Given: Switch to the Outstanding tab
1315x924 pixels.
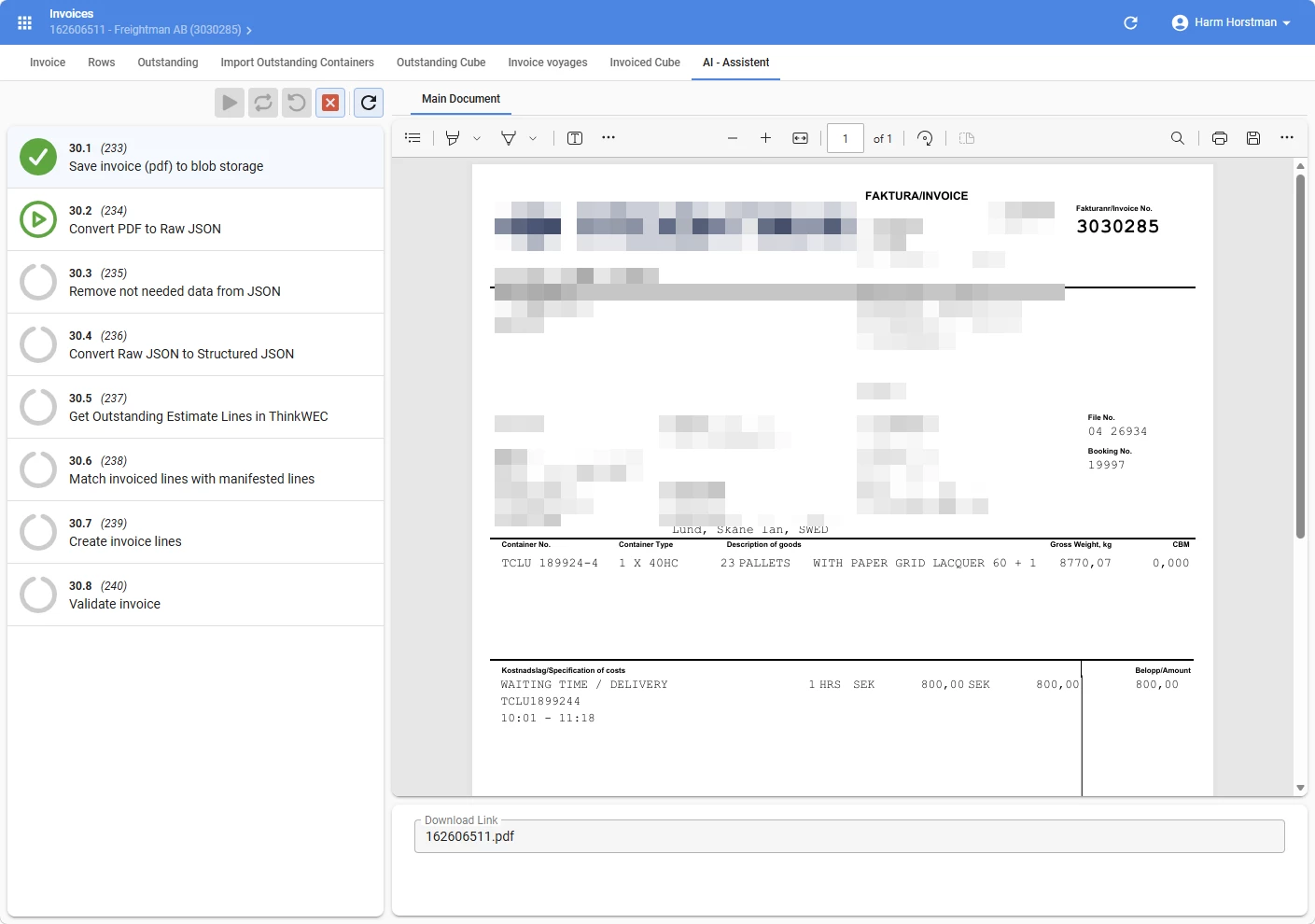Looking at the screenshot, I should (168, 63).
